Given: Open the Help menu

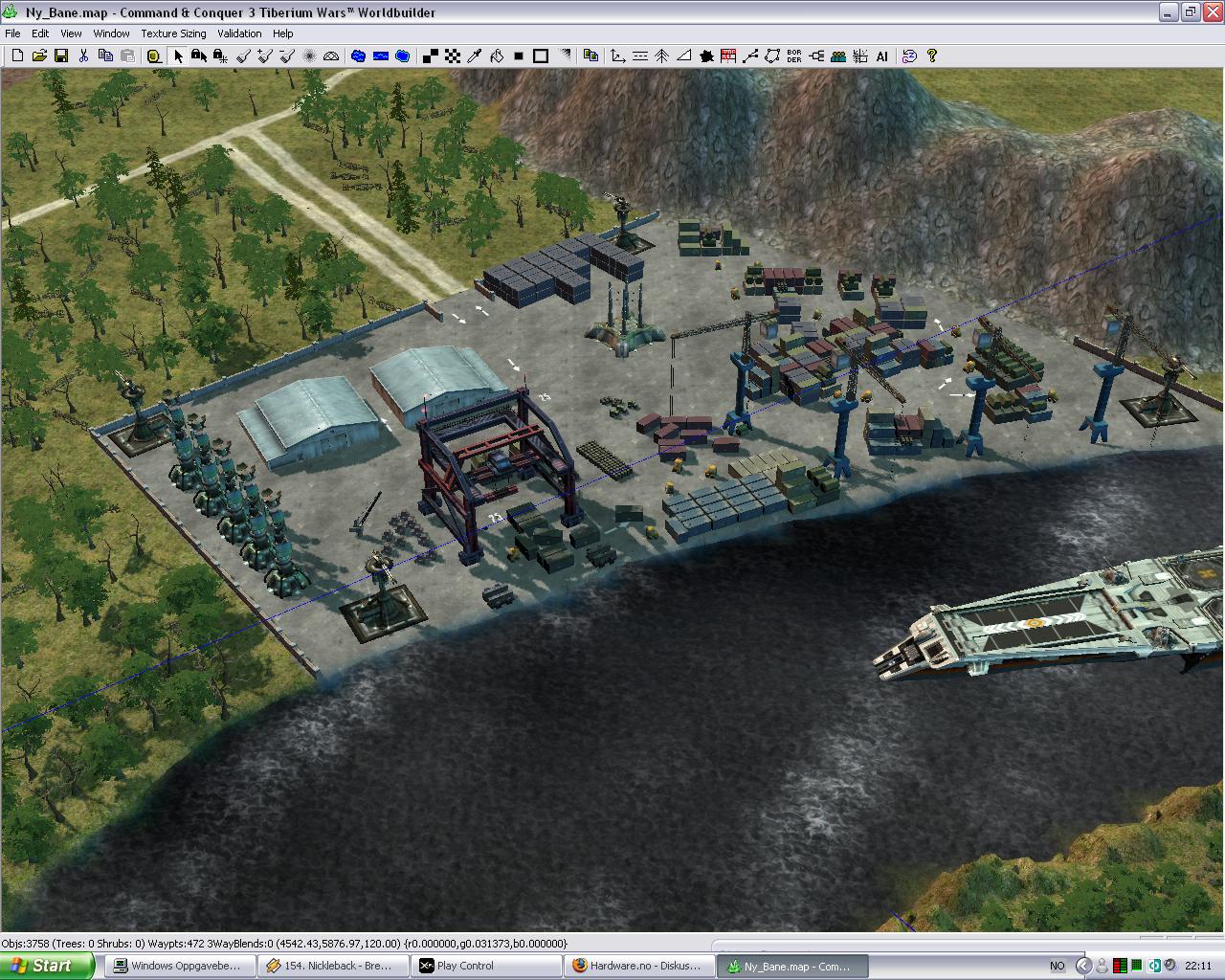Looking at the screenshot, I should tap(282, 33).
